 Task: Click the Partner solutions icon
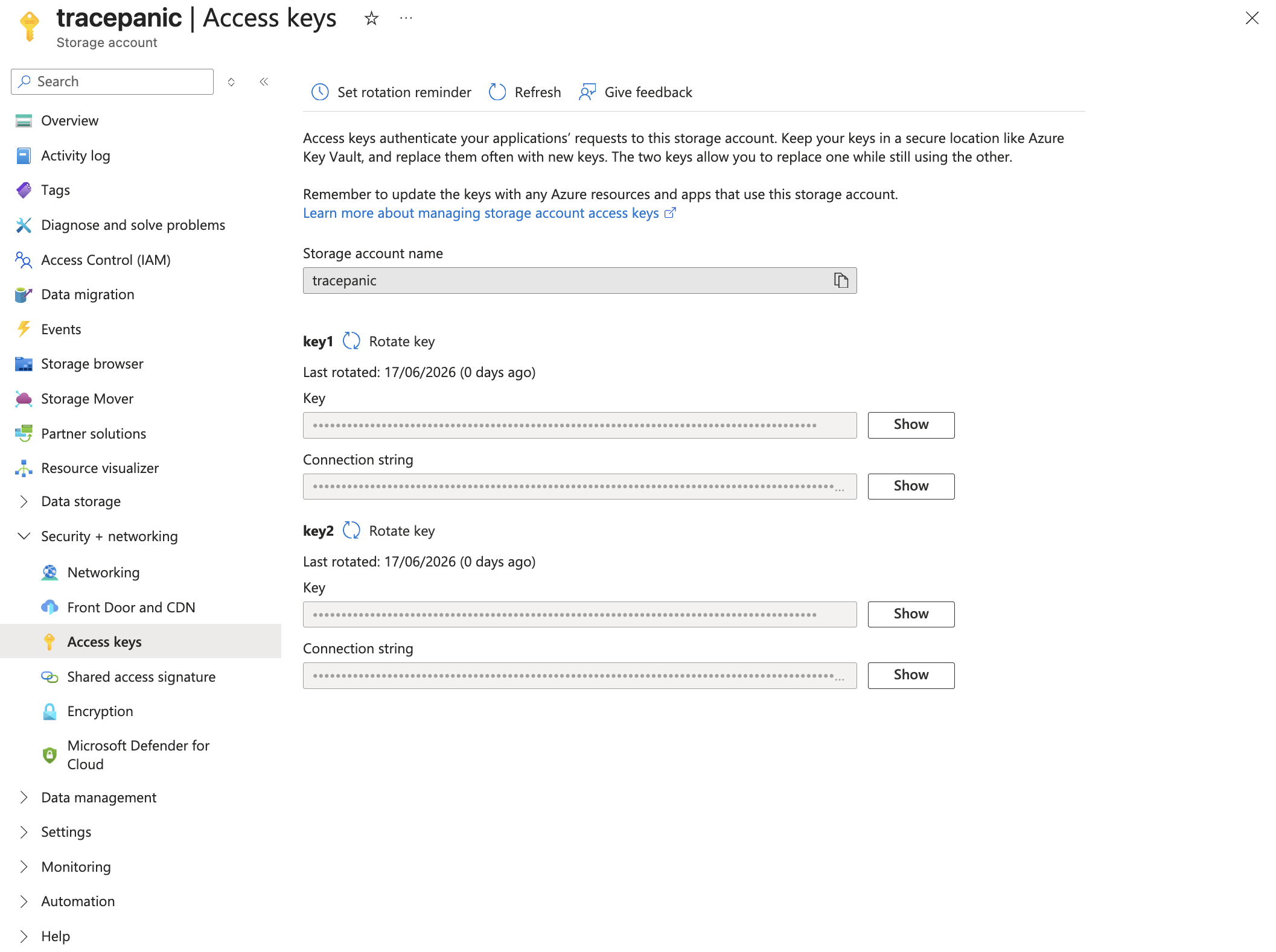point(24,434)
